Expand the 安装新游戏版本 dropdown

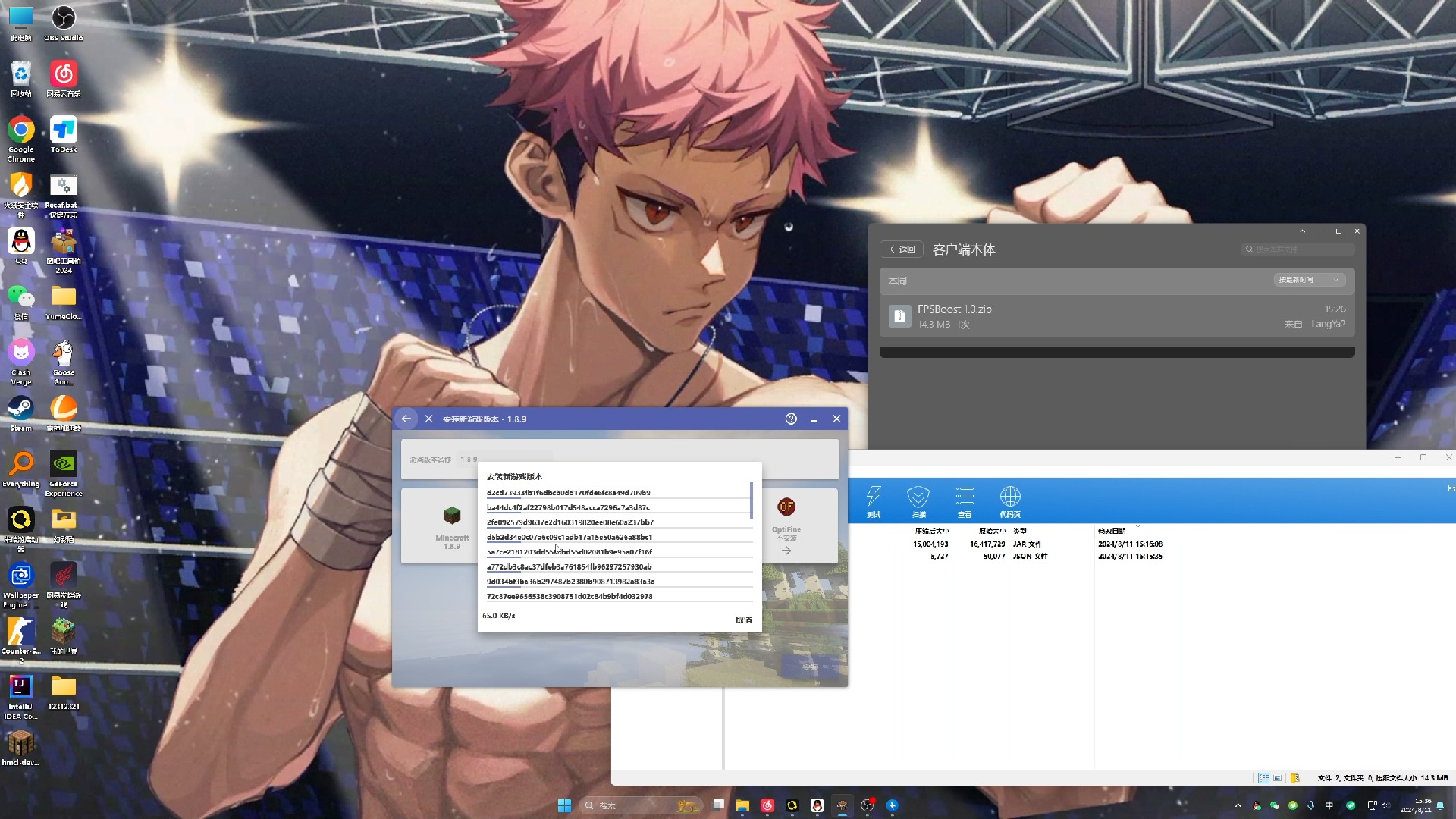514,476
